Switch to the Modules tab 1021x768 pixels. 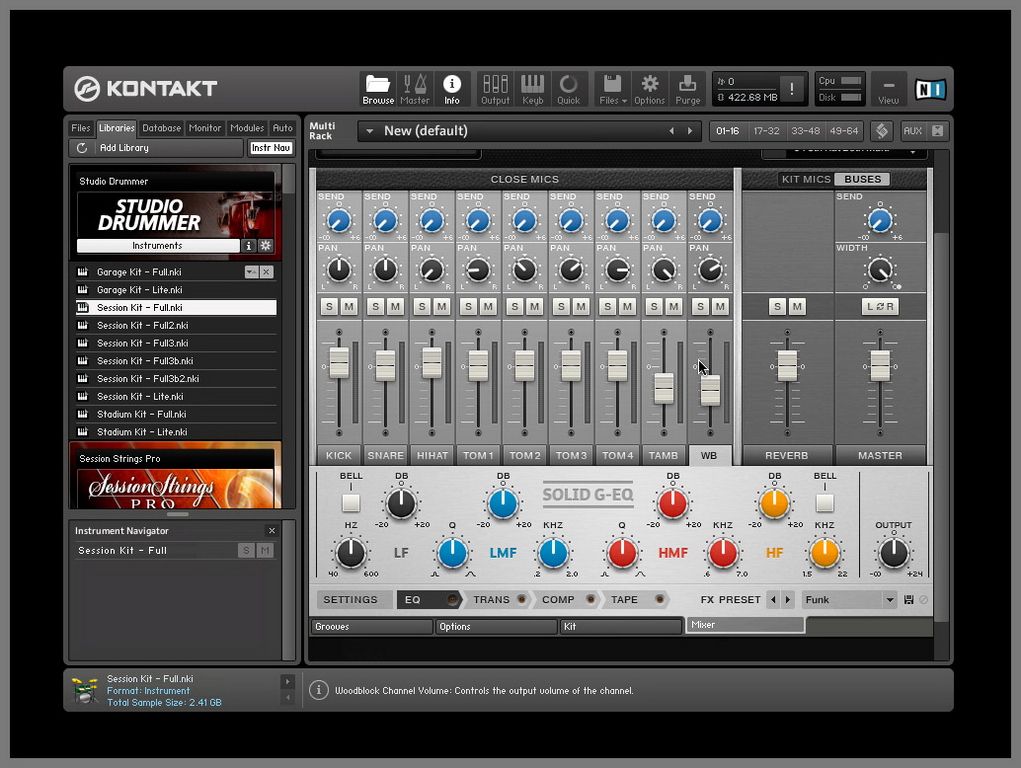tap(247, 128)
